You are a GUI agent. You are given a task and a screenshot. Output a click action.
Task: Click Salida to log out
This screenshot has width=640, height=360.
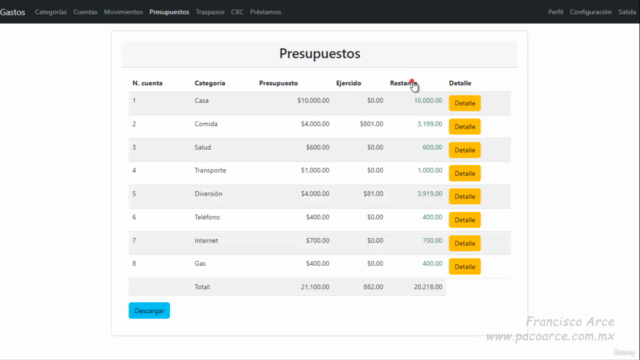(627, 12)
